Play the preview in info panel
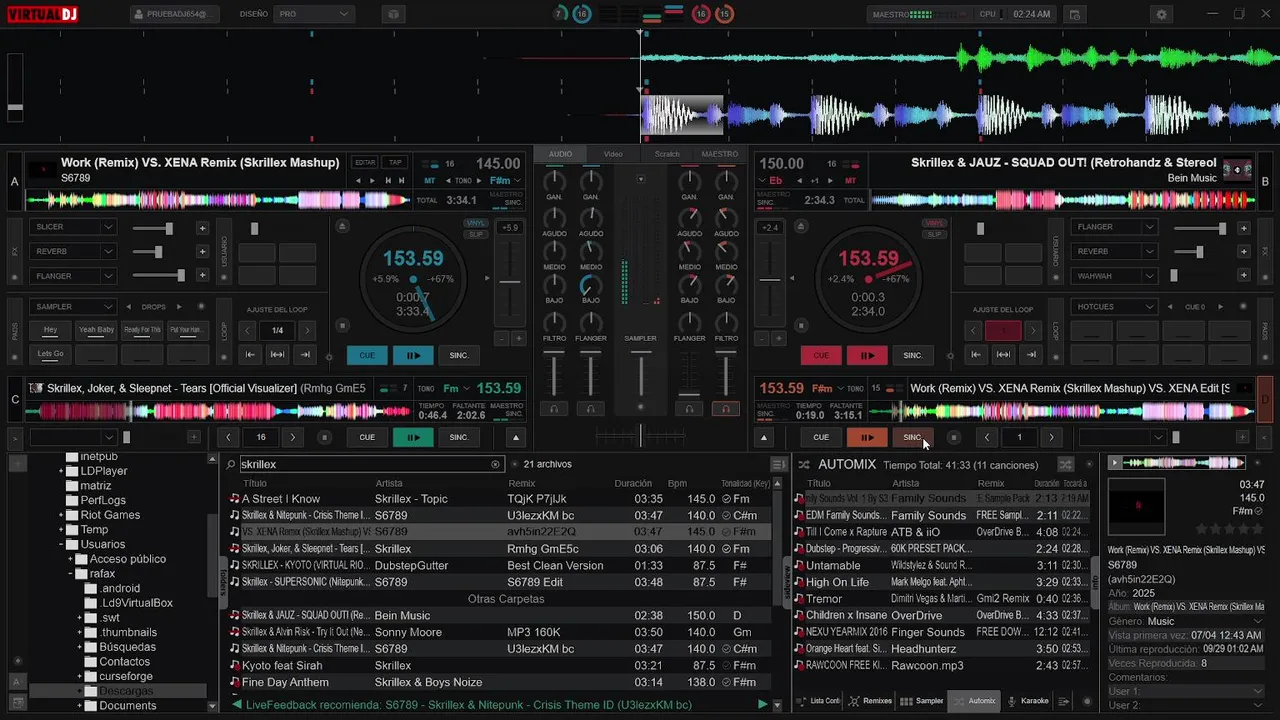1280x720 pixels. [1115, 463]
